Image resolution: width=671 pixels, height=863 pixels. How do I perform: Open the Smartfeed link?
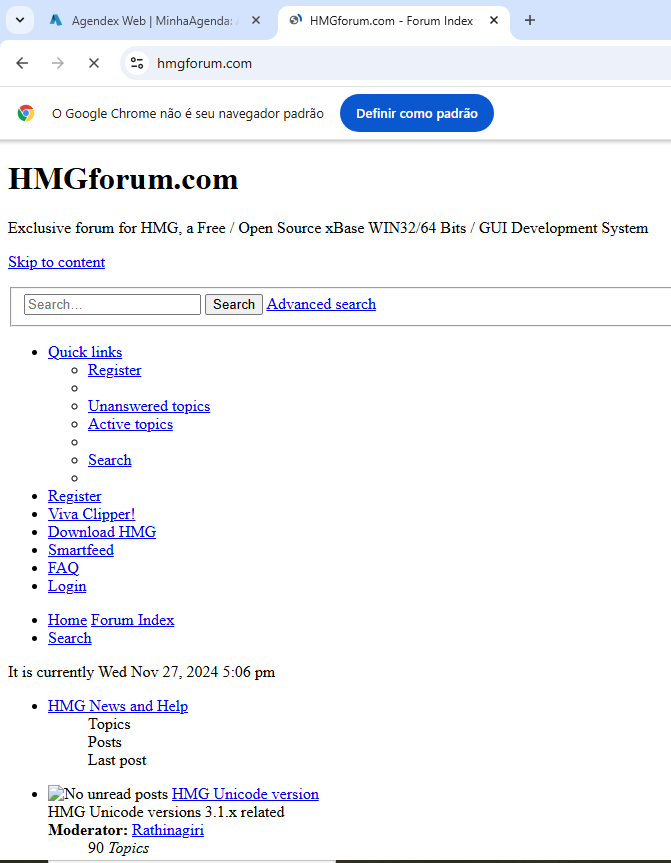click(x=81, y=550)
